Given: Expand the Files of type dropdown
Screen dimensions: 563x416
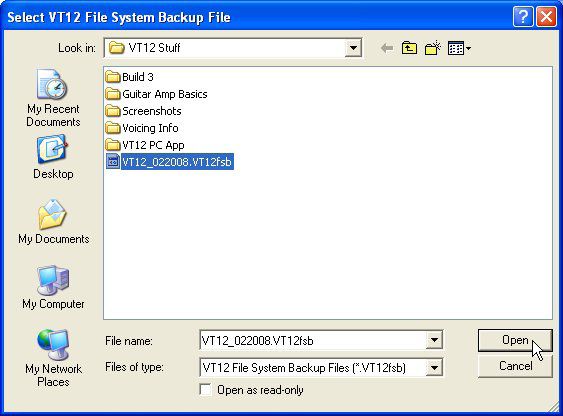Looking at the screenshot, I should [x=434, y=368].
